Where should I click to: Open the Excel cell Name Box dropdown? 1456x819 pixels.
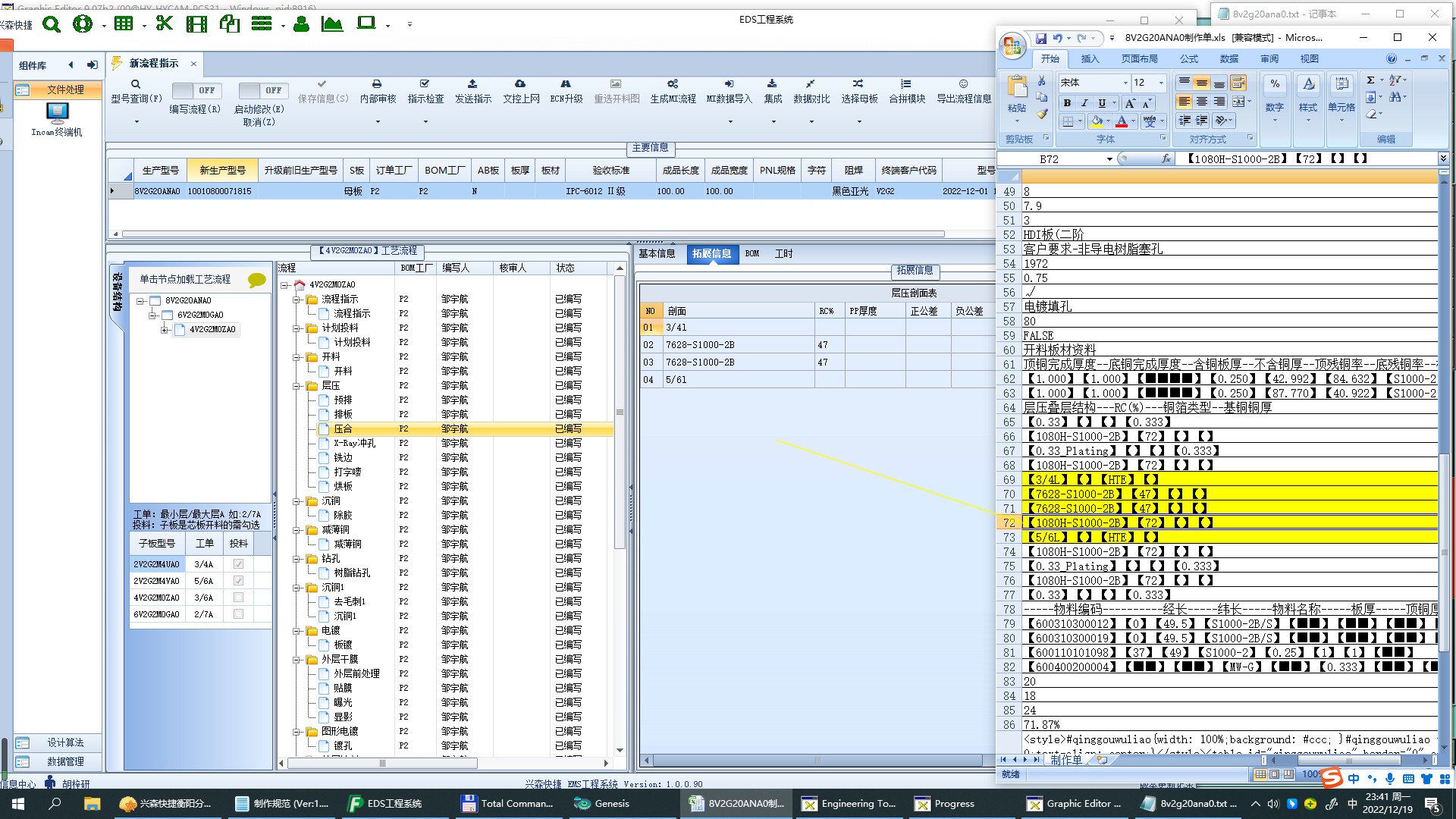1109,159
